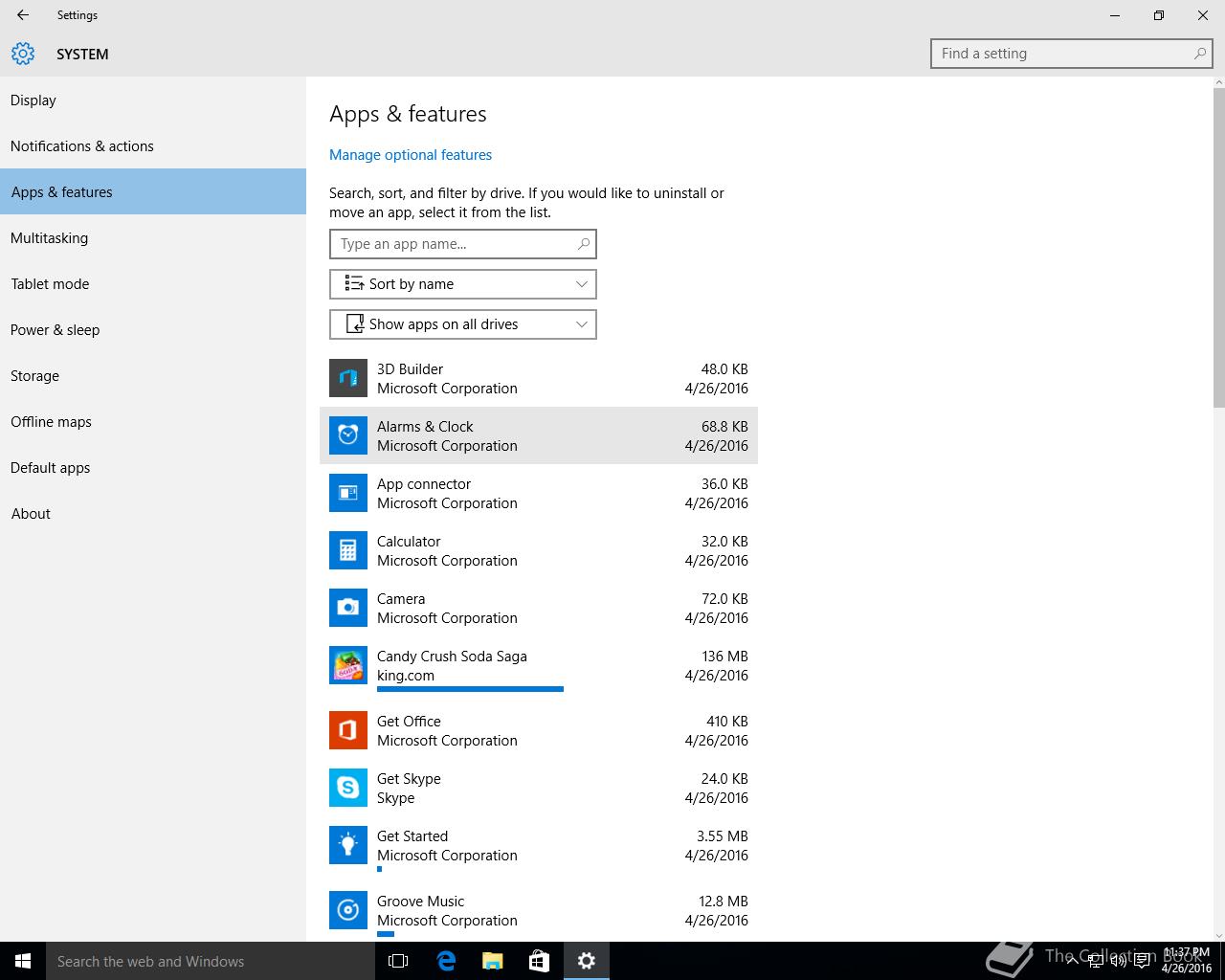The width and height of the screenshot is (1225, 980).
Task: Click the Get Office app icon
Action: pos(348,730)
